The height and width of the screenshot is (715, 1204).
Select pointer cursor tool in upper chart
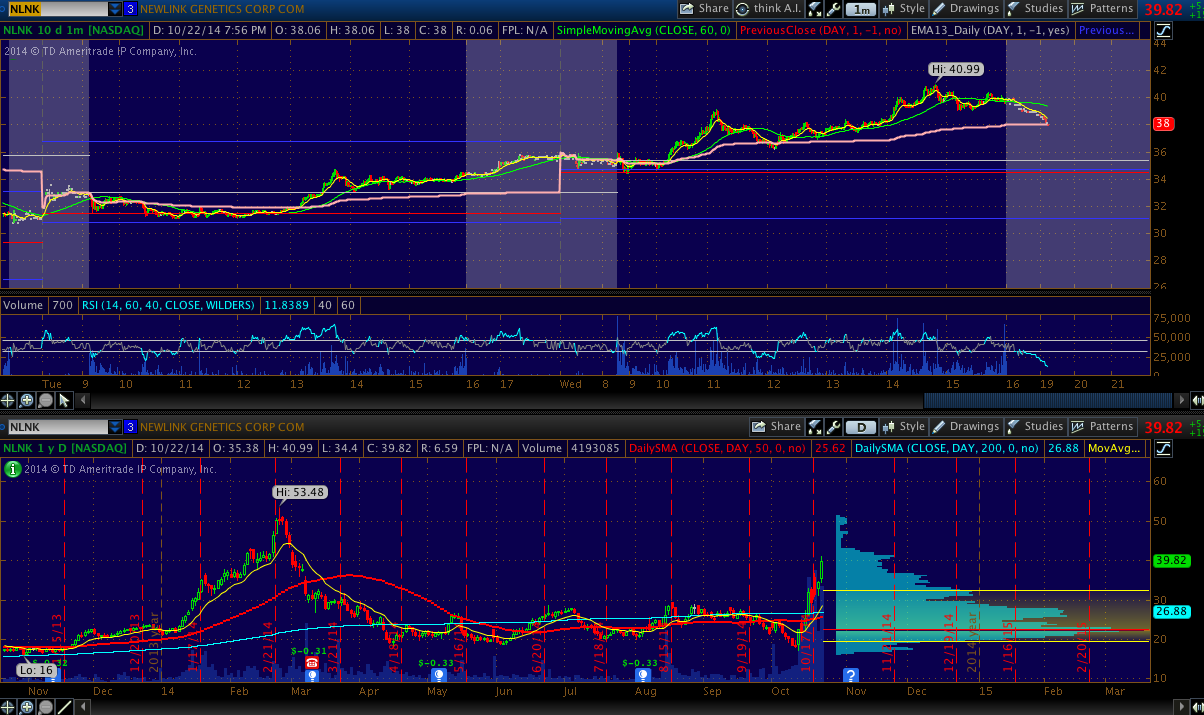coord(64,400)
